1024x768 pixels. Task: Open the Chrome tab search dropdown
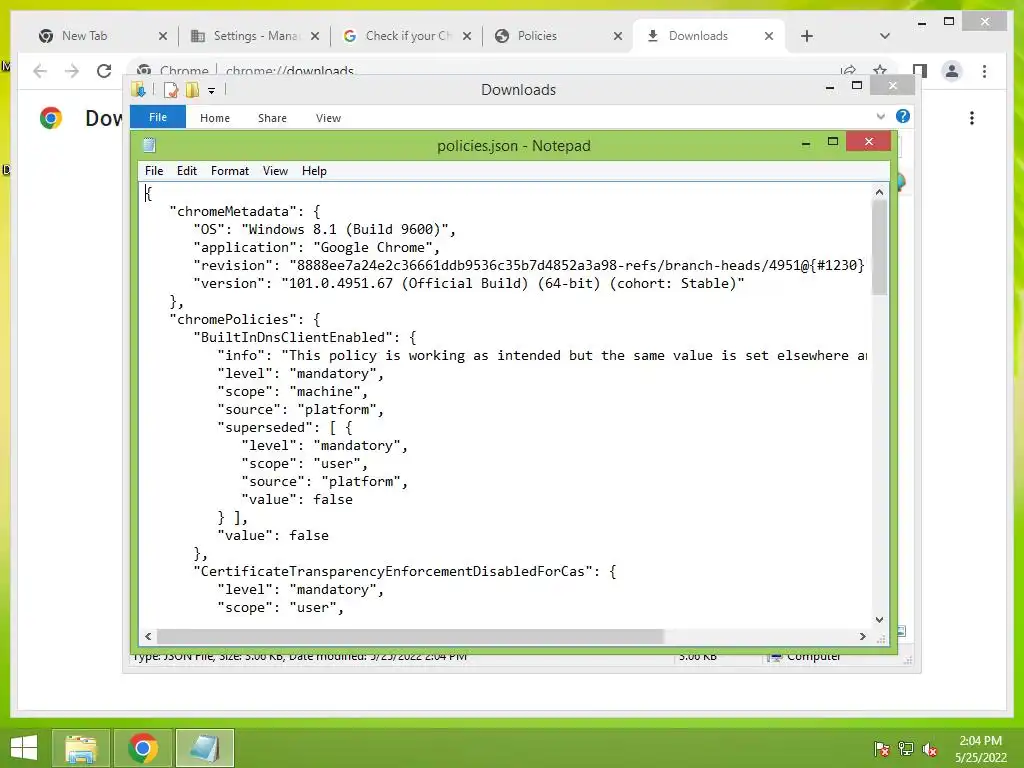coord(885,36)
